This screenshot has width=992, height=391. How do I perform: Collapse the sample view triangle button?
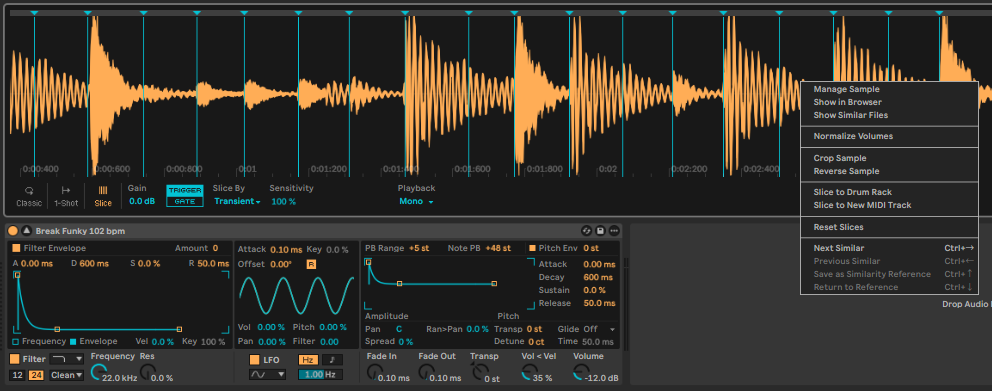coord(27,231)
